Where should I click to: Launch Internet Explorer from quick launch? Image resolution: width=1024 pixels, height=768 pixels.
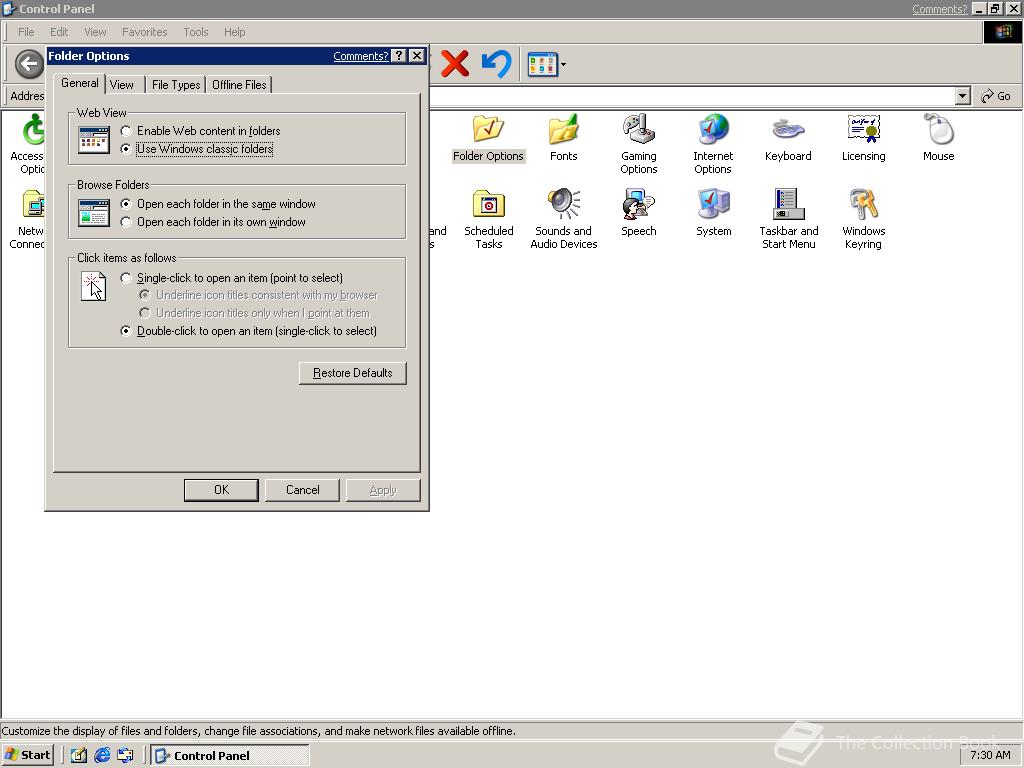102,755
